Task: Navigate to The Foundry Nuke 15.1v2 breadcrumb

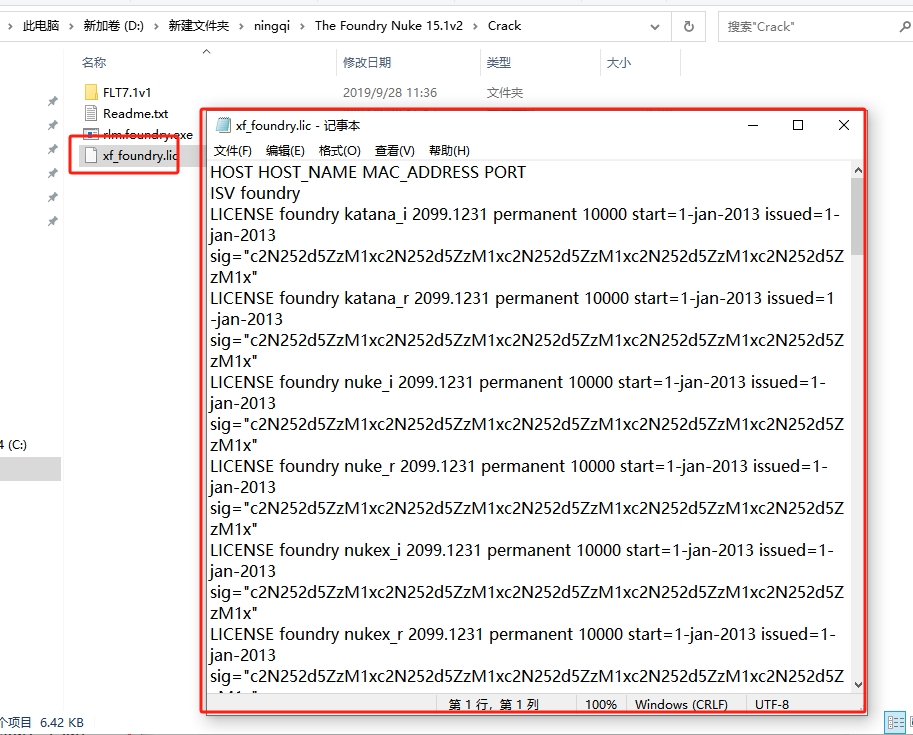Action: tap(389, 26)
